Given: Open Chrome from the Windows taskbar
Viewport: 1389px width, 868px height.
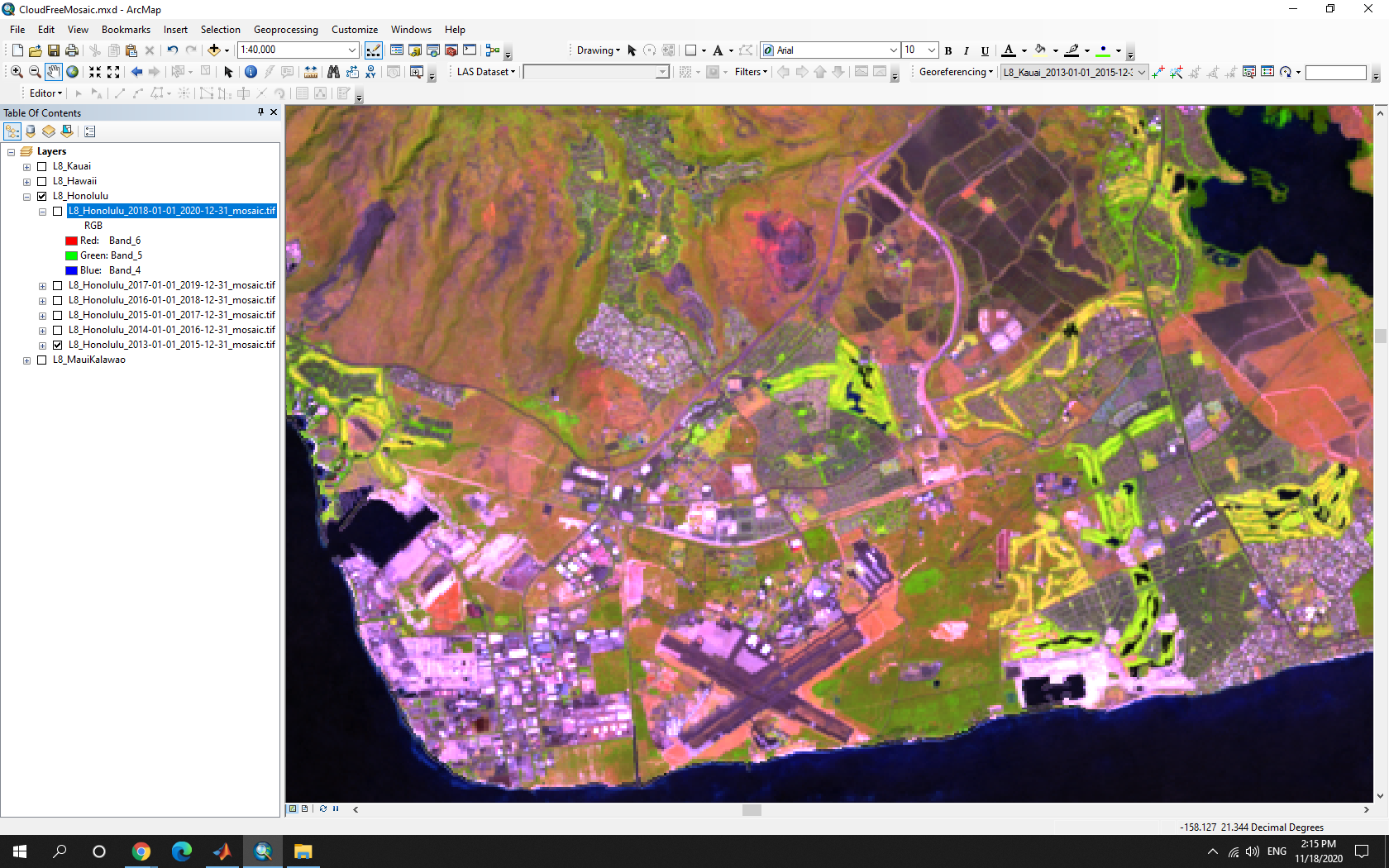Looking at the screenshot, I should click(141, 851).
